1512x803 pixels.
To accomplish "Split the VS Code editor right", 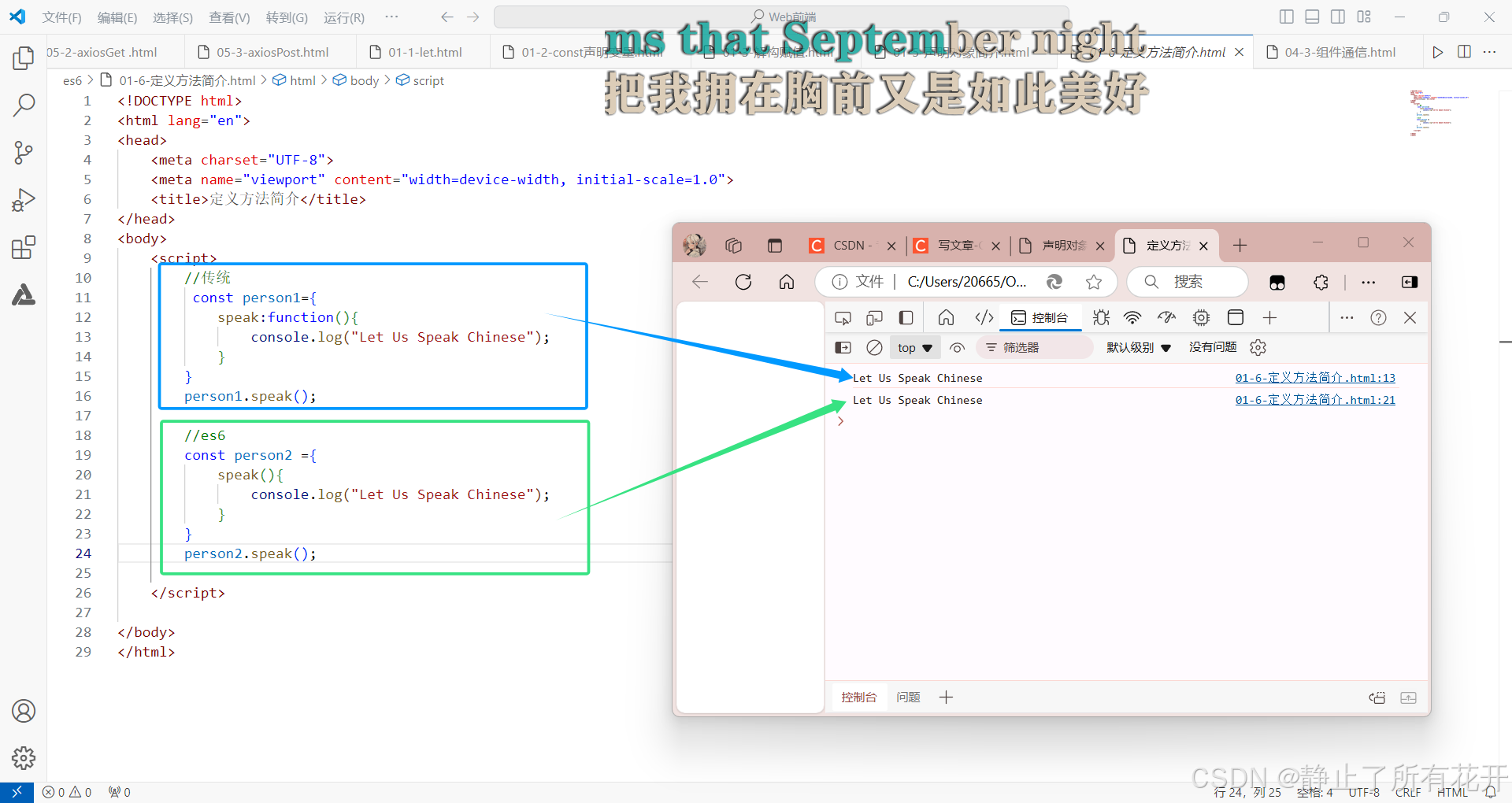I will point(1465,52).
